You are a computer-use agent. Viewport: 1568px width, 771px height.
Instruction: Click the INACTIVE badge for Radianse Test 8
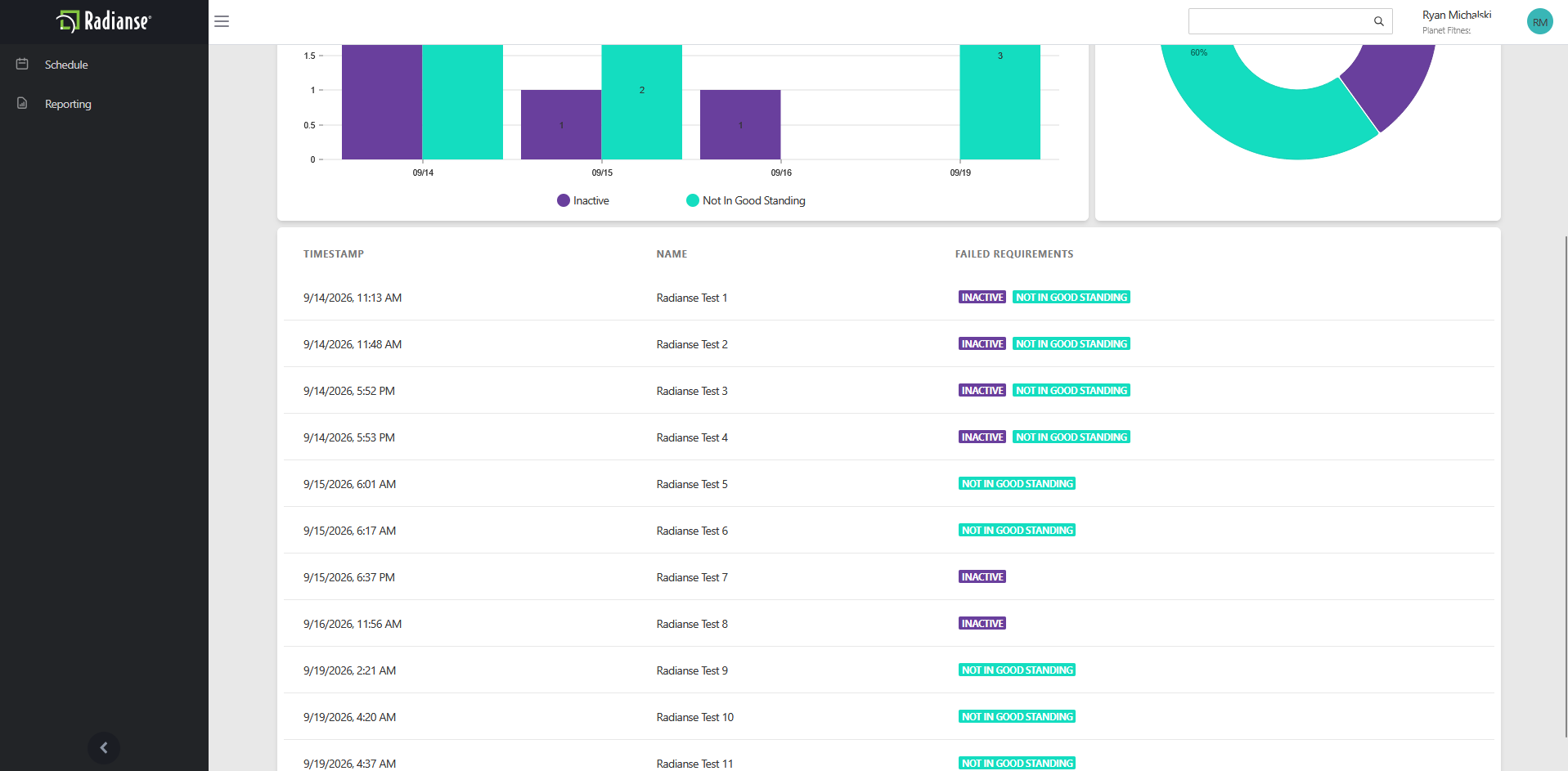tap(982, 624)
